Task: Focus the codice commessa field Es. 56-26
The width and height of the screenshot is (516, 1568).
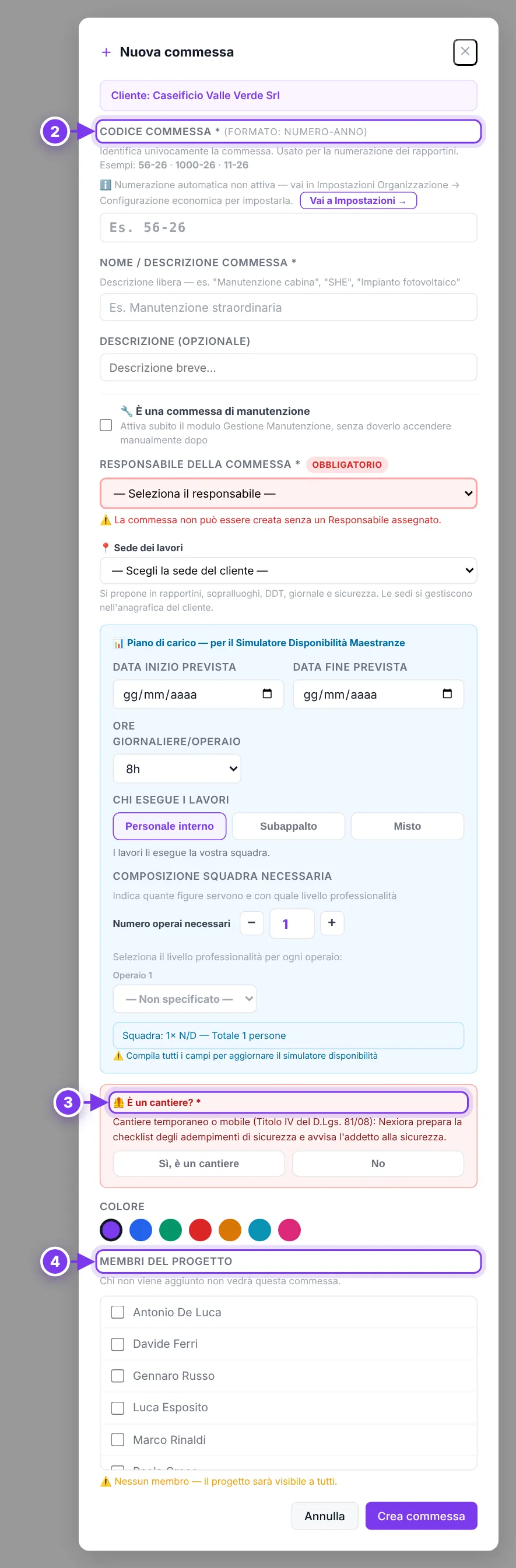Action: click(x=288, y=228)
